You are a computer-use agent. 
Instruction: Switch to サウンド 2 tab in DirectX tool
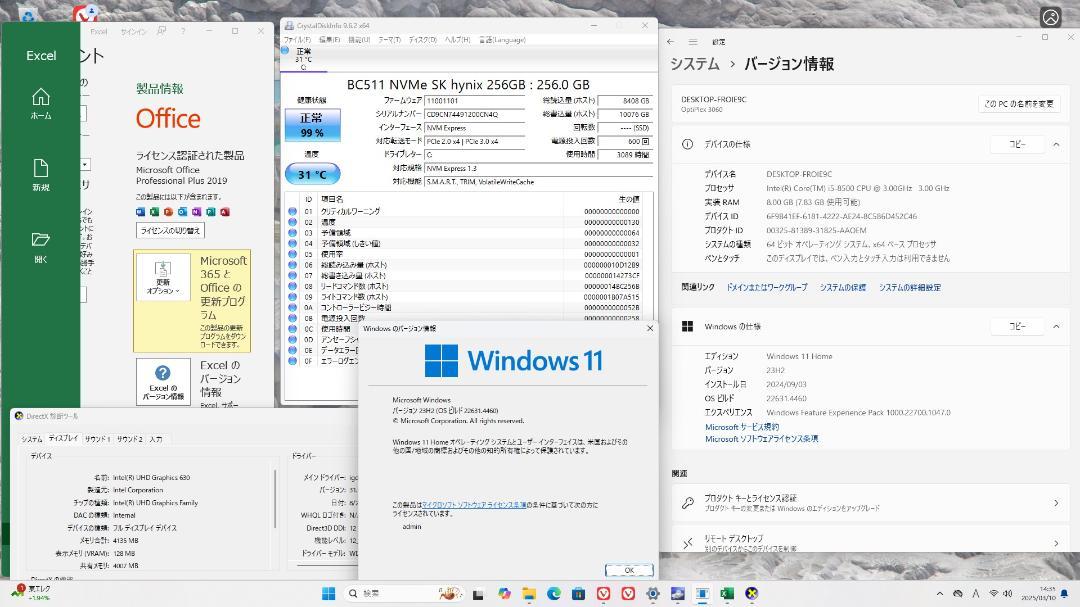129,439
